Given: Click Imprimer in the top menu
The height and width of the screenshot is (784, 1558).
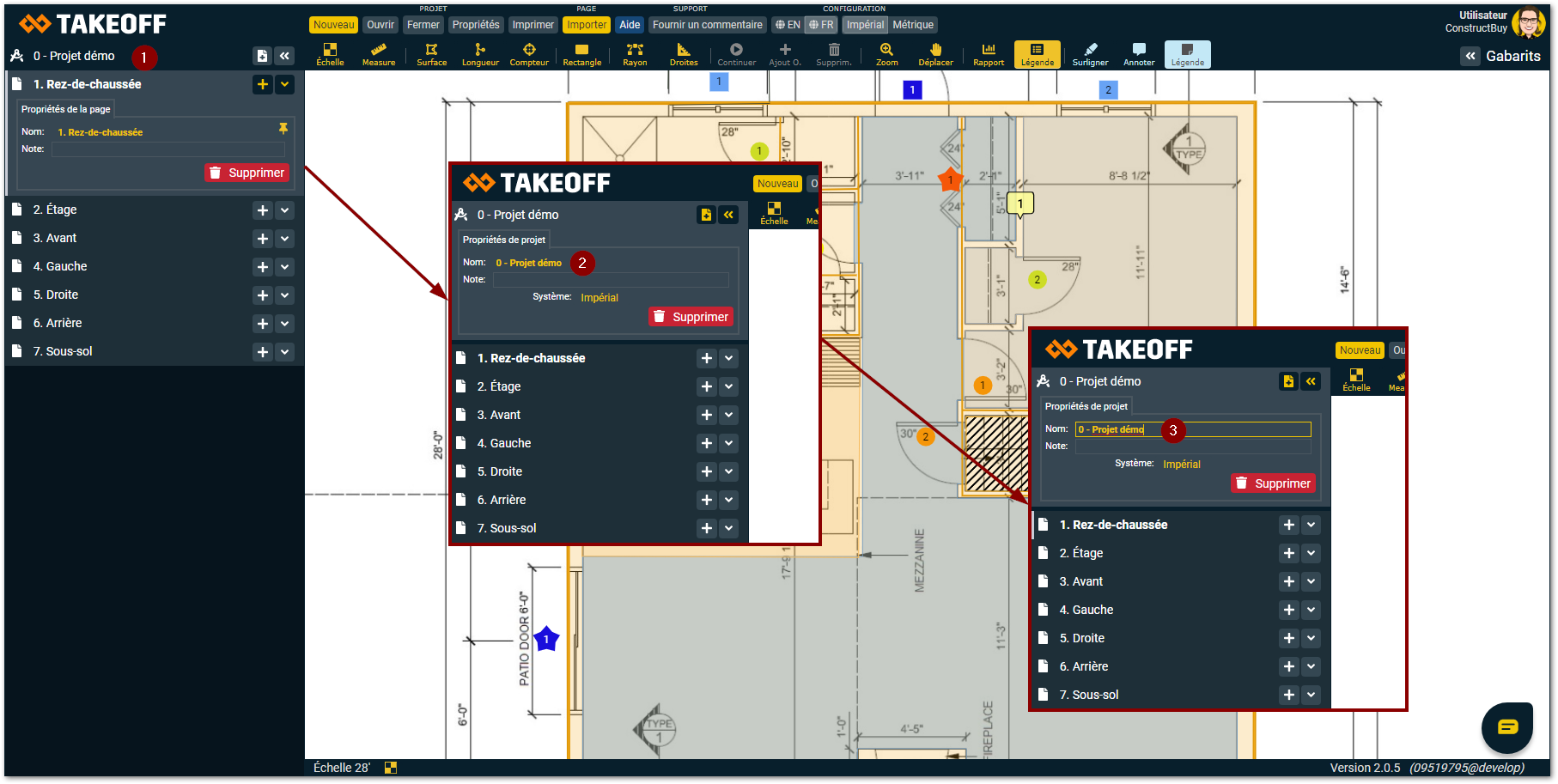Looking at the screenshot, I should tap(533, 25).
